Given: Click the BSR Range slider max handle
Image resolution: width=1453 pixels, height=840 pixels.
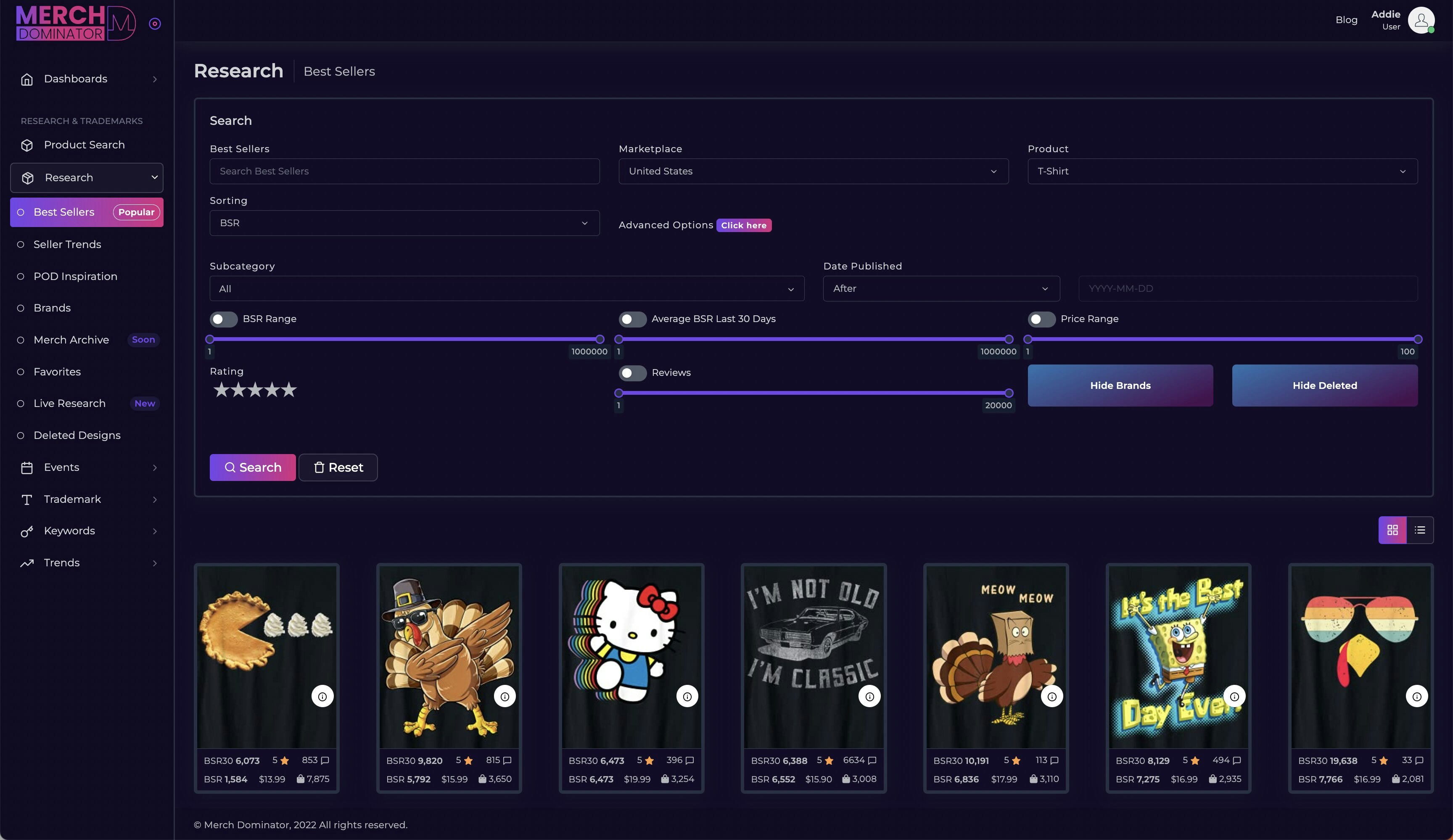Looking at the screenshot, I should (600, 340).
